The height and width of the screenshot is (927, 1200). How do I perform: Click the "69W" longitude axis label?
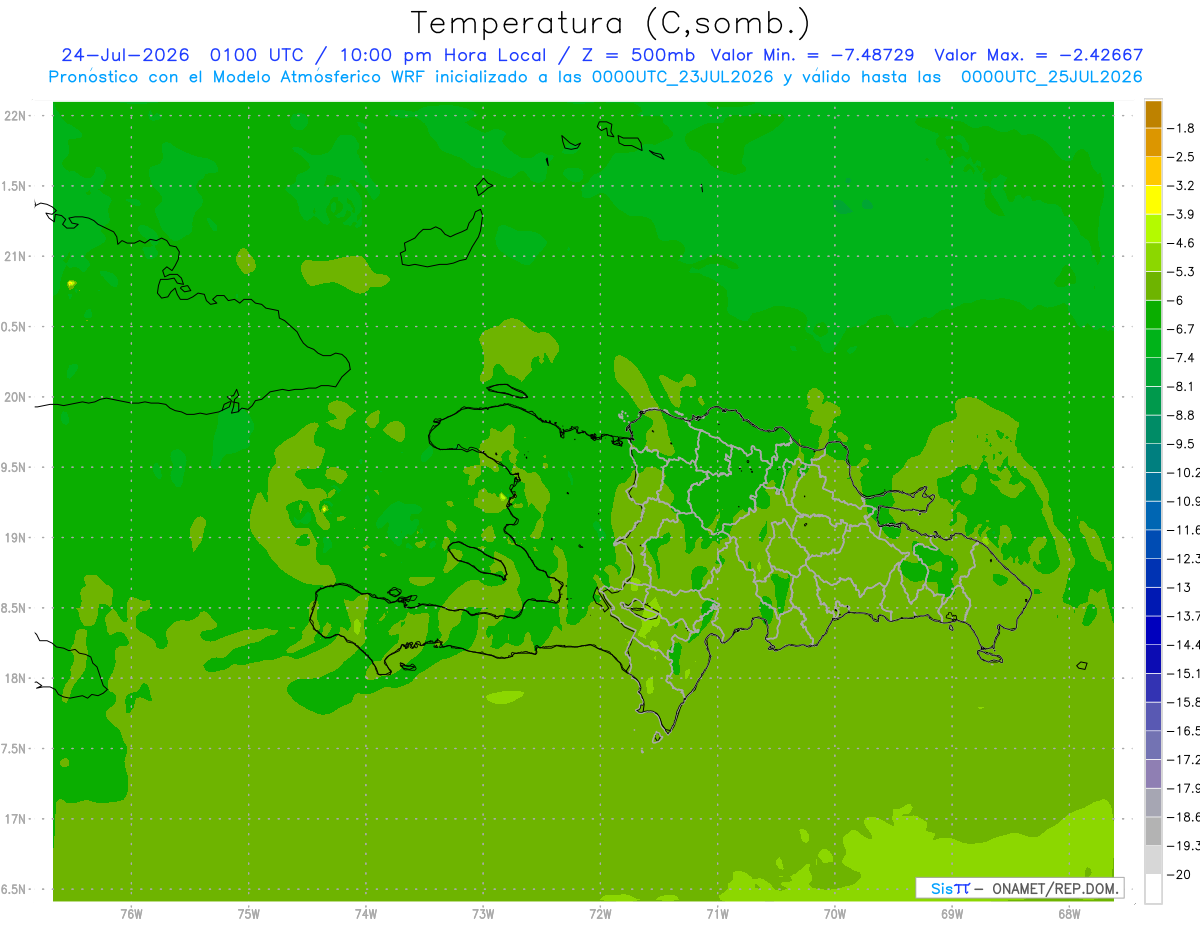952,912
